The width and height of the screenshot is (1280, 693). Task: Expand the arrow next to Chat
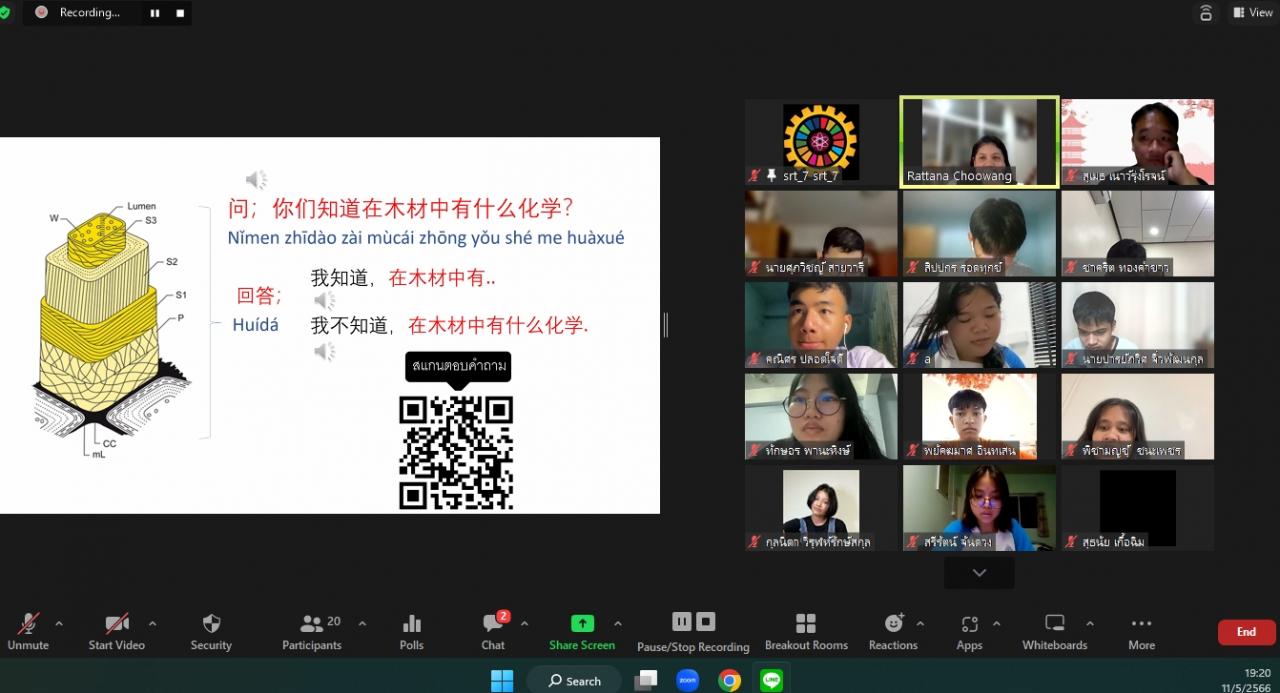coord(524,623)
